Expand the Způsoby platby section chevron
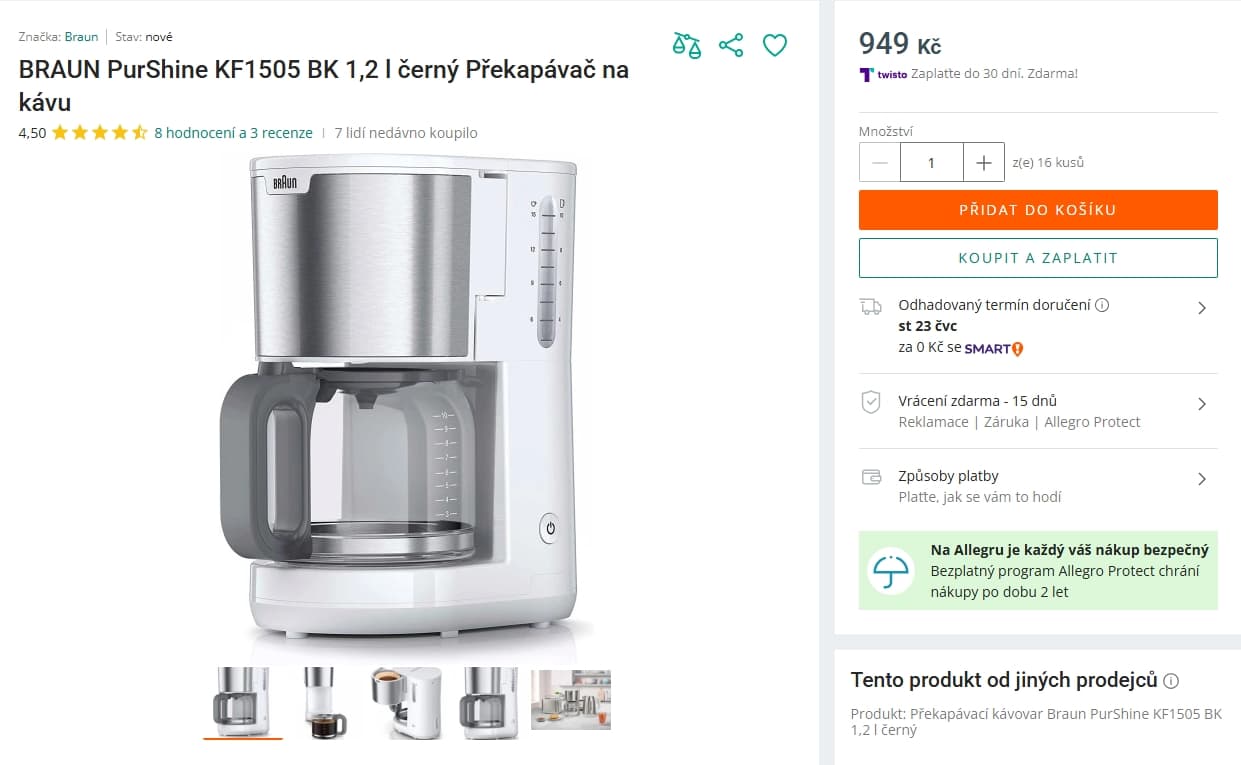The height and width of the screenshot is (765, 1241). 1203,480
